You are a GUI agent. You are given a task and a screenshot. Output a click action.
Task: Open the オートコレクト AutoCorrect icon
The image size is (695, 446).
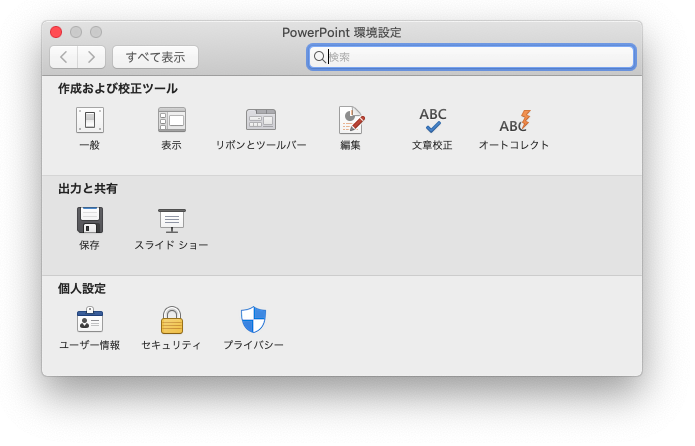[x=515, y=121]
